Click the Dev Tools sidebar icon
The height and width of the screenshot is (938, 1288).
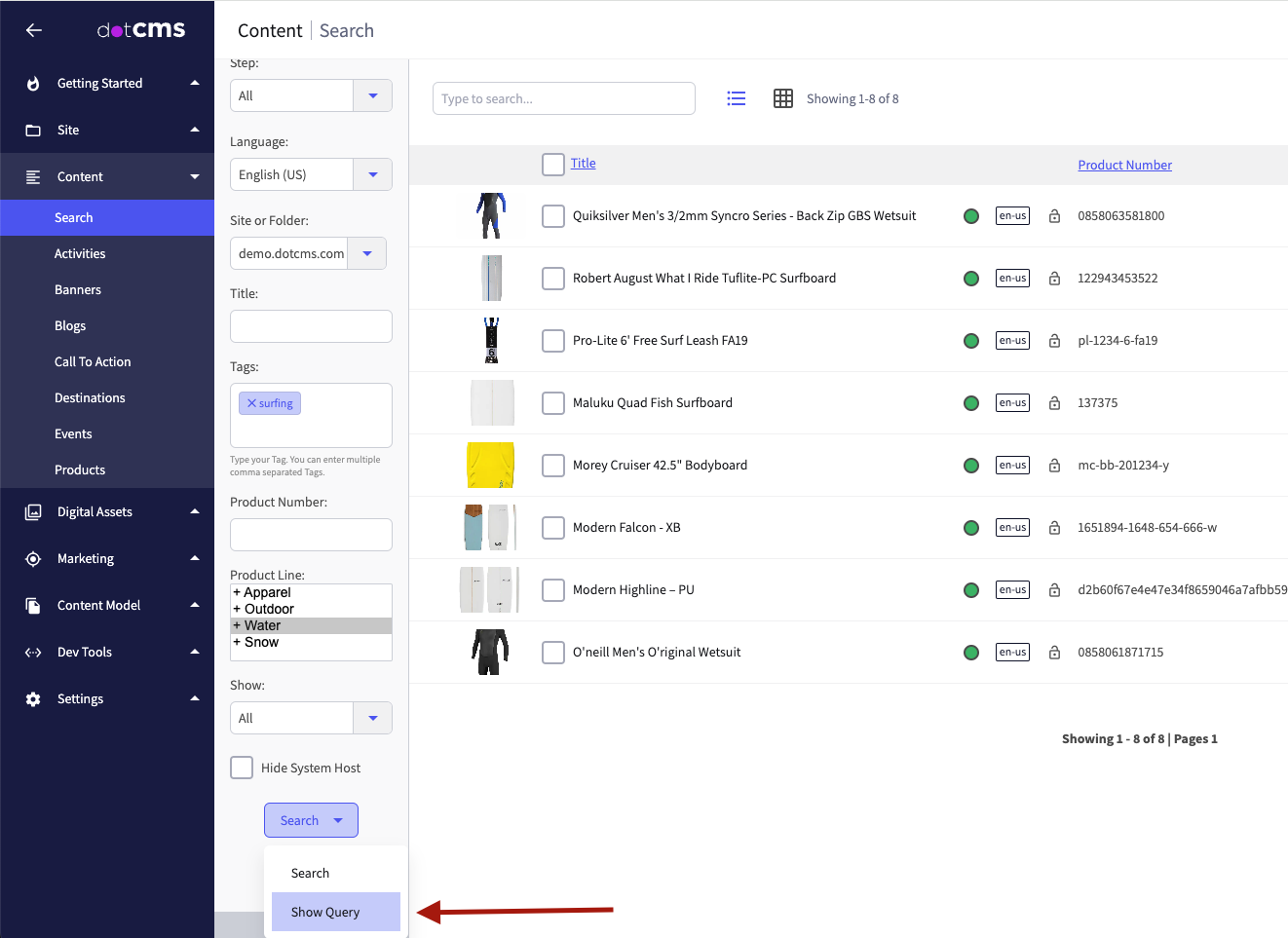pos(33,653)
